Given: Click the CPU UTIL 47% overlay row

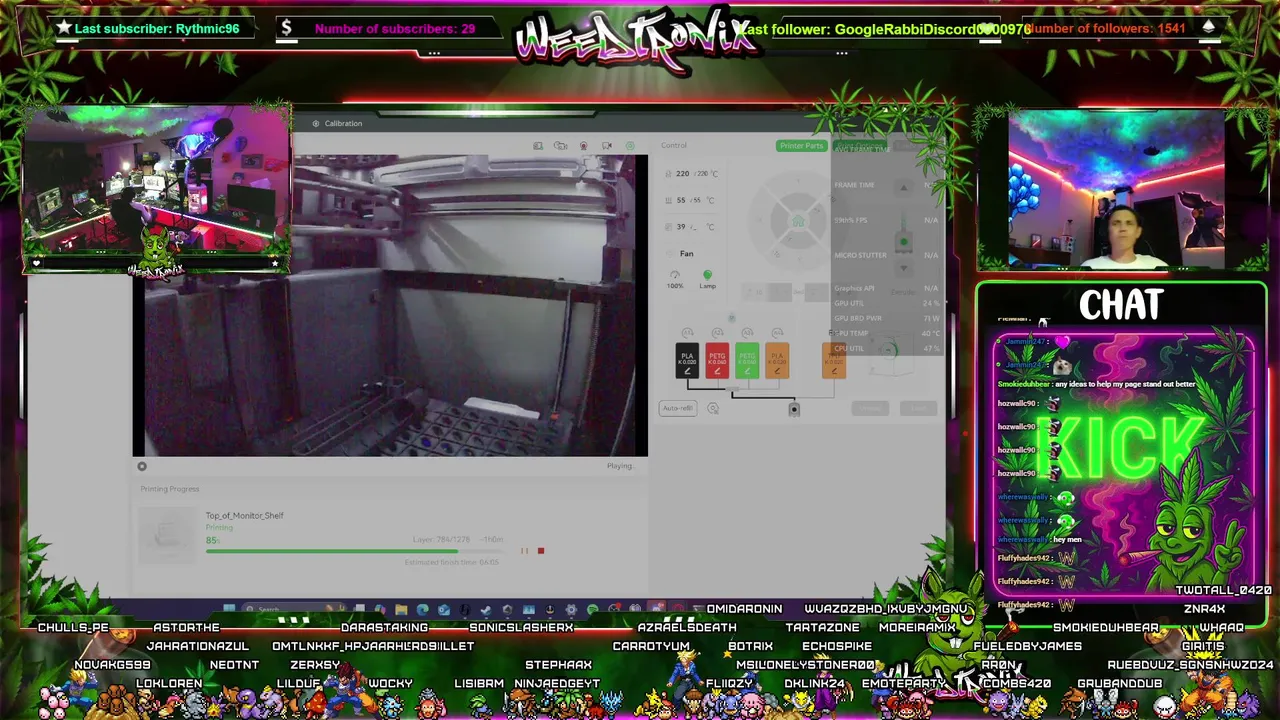Looking at the screenshot, I should coord(887,349).
